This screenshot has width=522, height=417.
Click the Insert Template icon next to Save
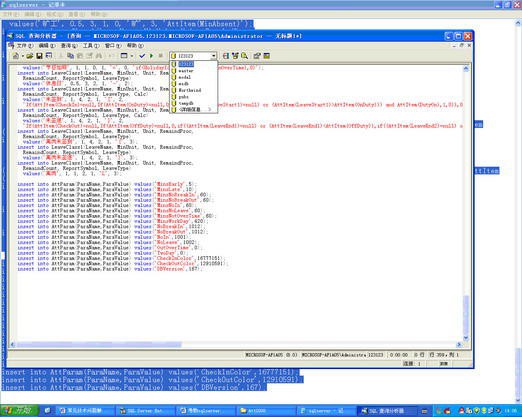pos(49,56)
